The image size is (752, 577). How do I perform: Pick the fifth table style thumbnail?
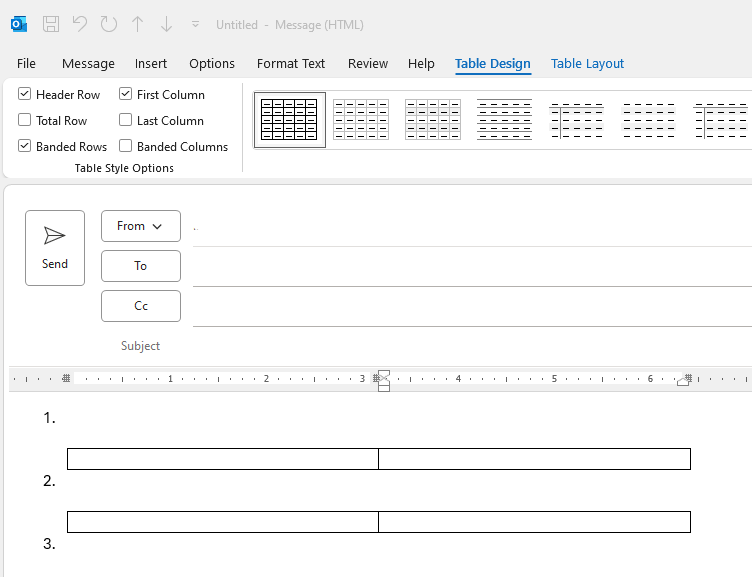576,119
